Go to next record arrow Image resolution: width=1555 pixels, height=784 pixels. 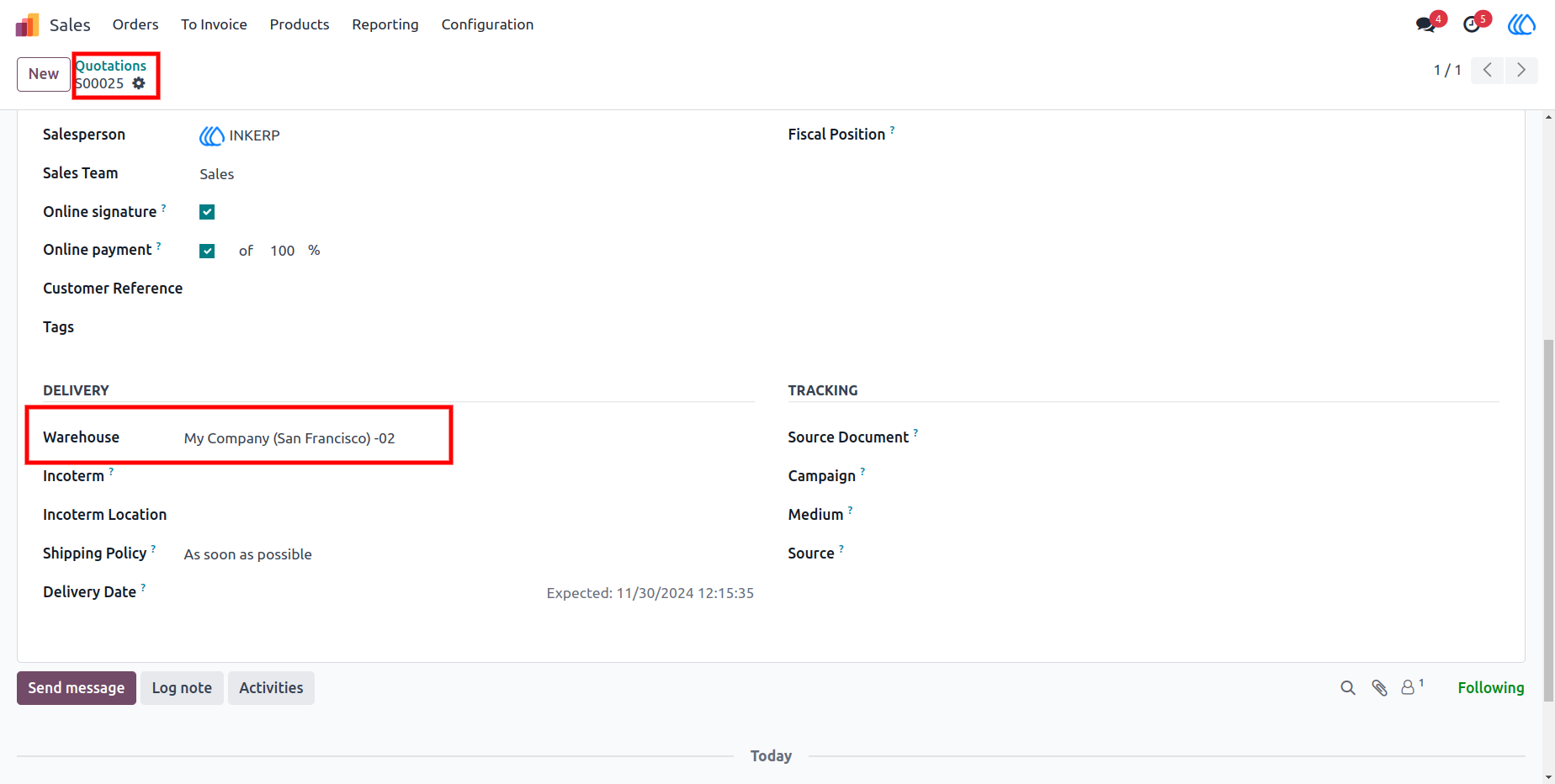(1521, 70)
